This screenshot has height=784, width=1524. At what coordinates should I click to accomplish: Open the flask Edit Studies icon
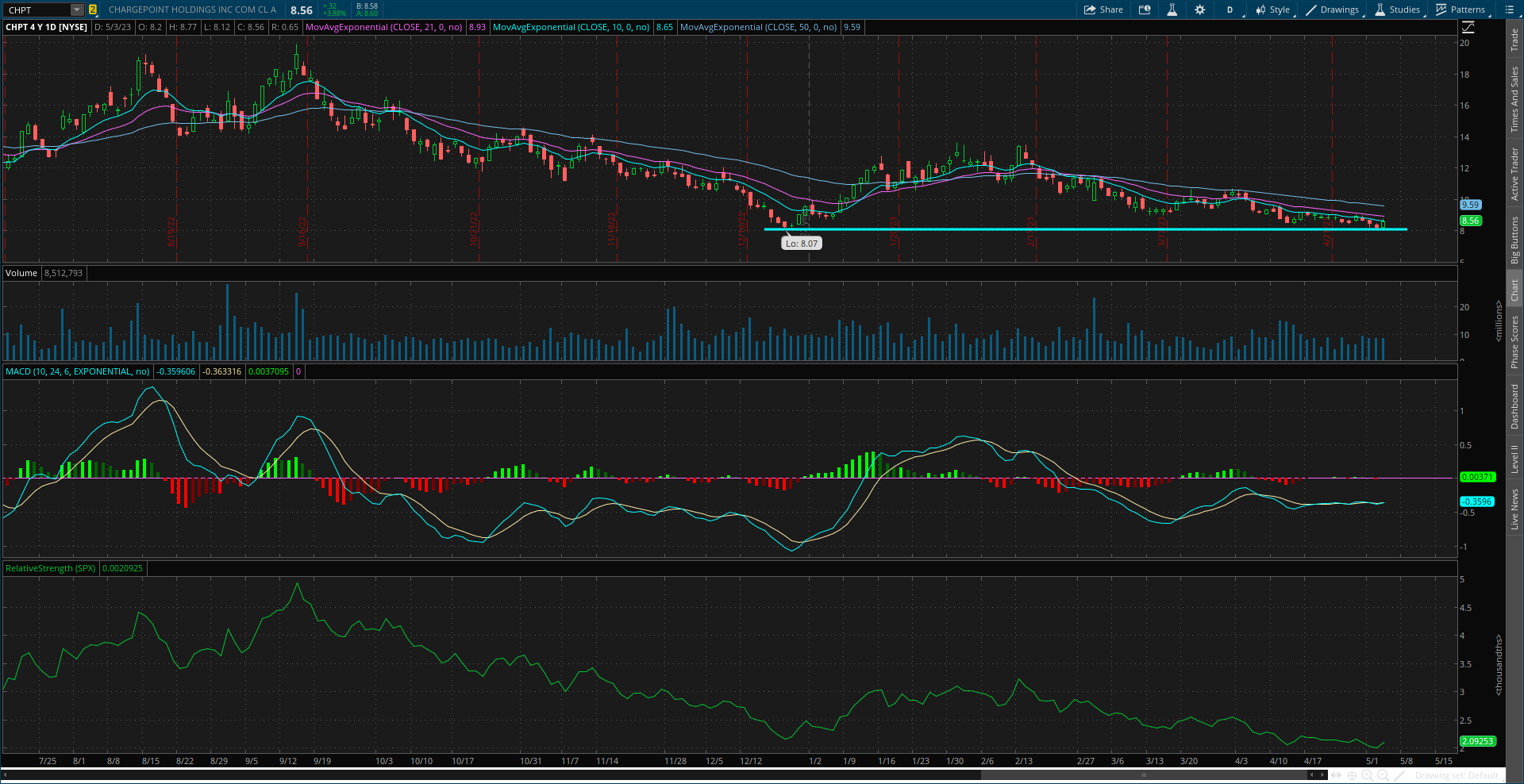[x=1172, y=10]
